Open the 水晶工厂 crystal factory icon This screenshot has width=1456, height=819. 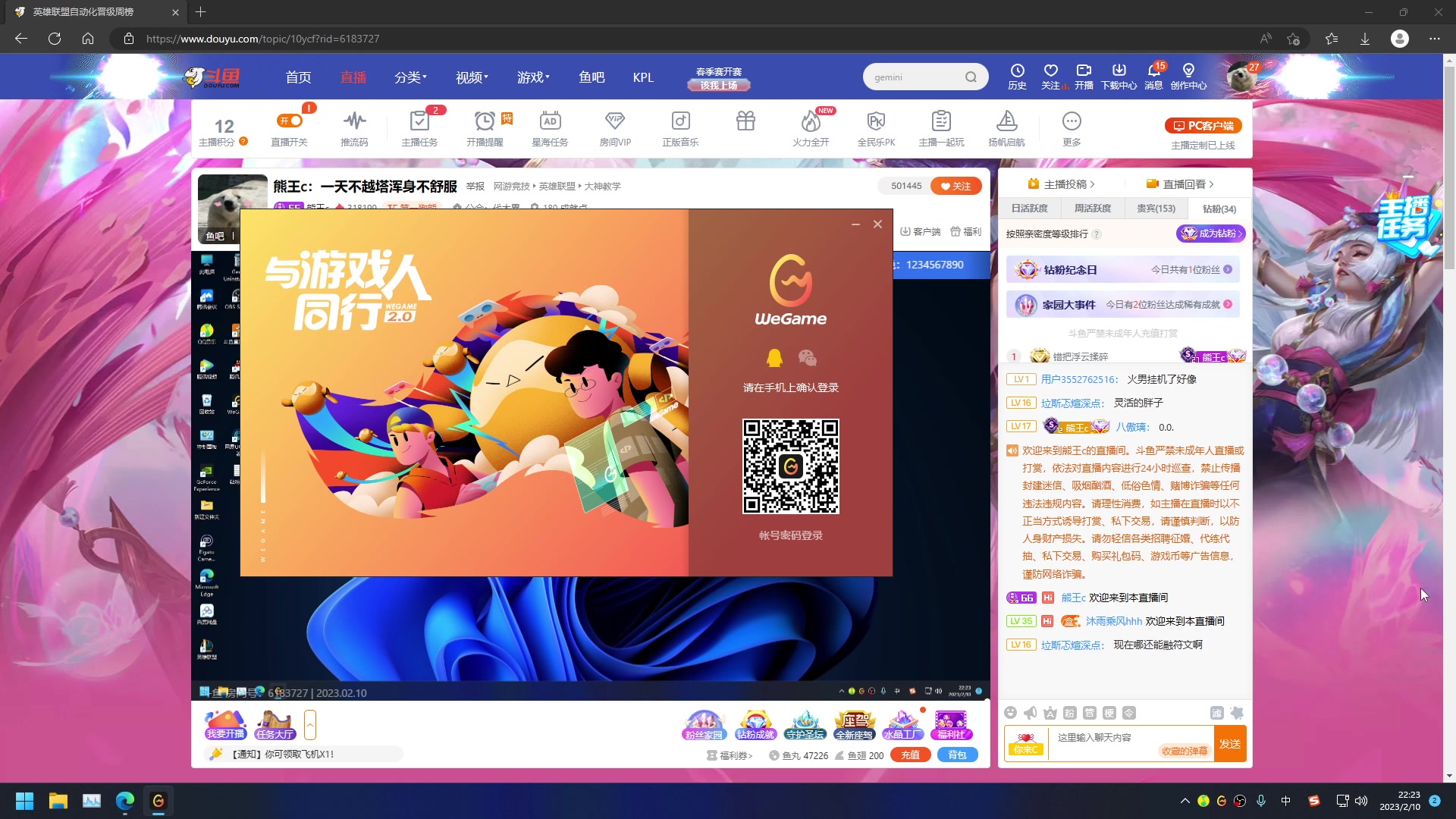[902, 724]
